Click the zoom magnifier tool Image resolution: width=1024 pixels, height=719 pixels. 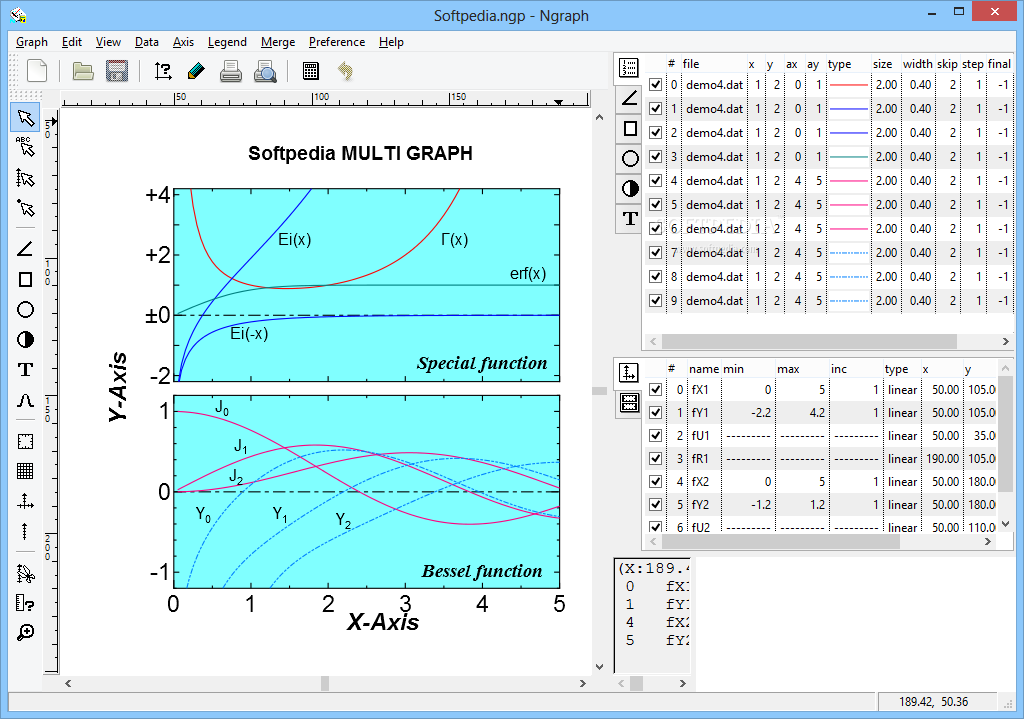click(25, 632)
